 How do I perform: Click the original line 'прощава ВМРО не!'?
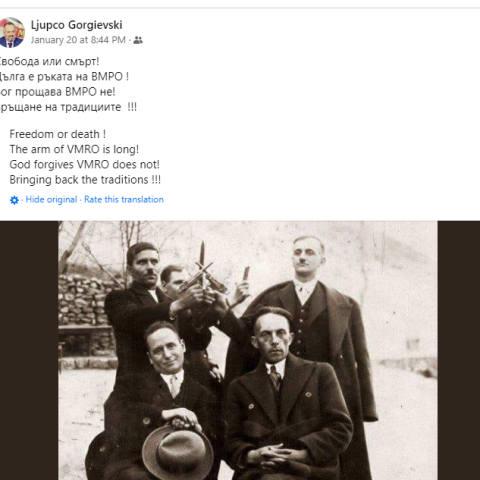coord(58,92)
